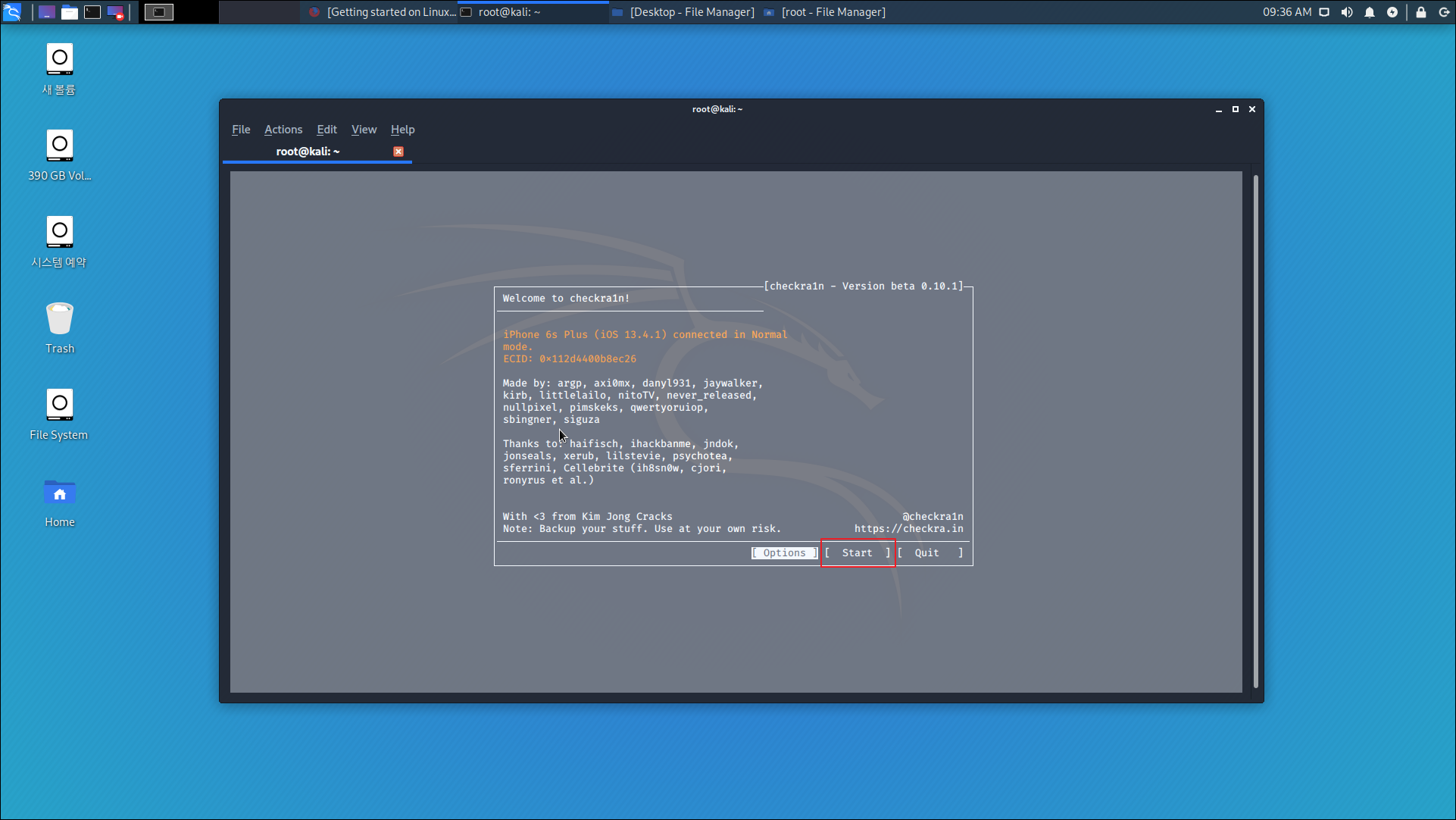Open the Actions menu
Image resolution: width=1456 pixels, height=820 pixels.
(283, 130)
